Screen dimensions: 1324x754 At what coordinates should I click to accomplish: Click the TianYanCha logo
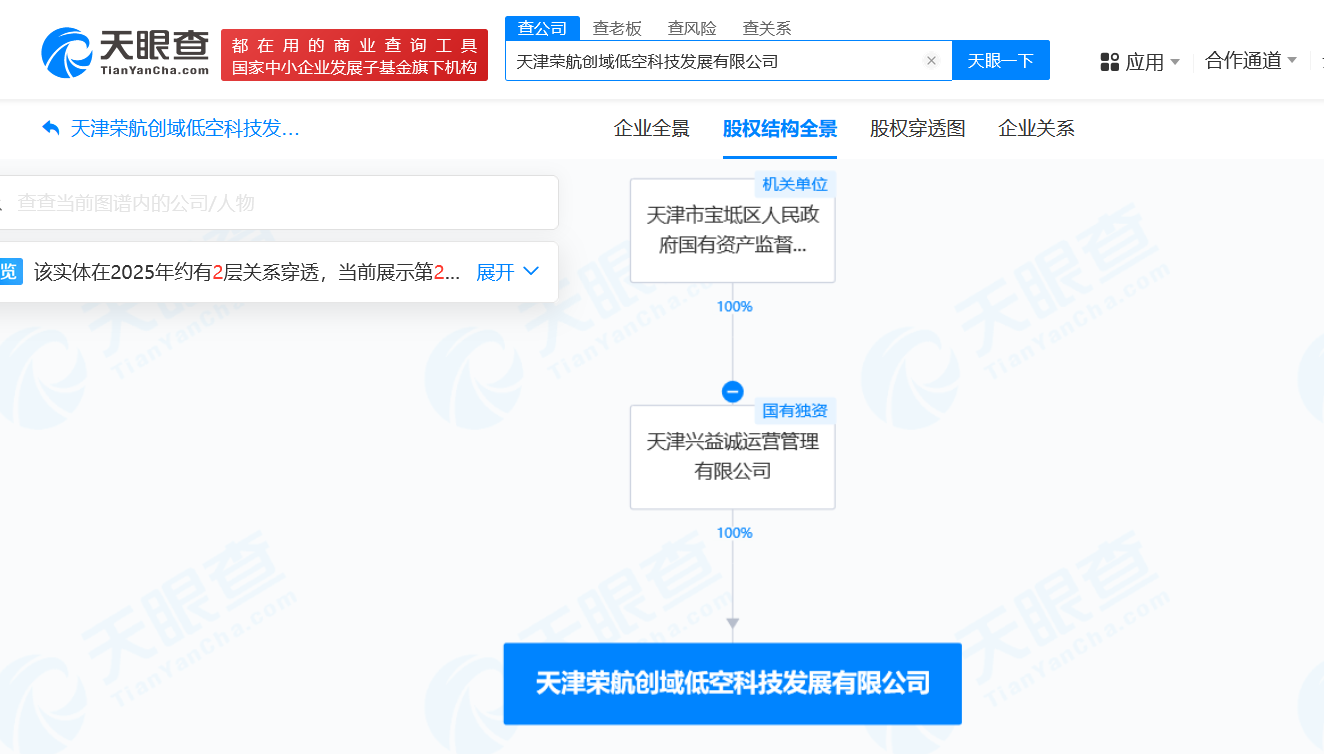125,53
